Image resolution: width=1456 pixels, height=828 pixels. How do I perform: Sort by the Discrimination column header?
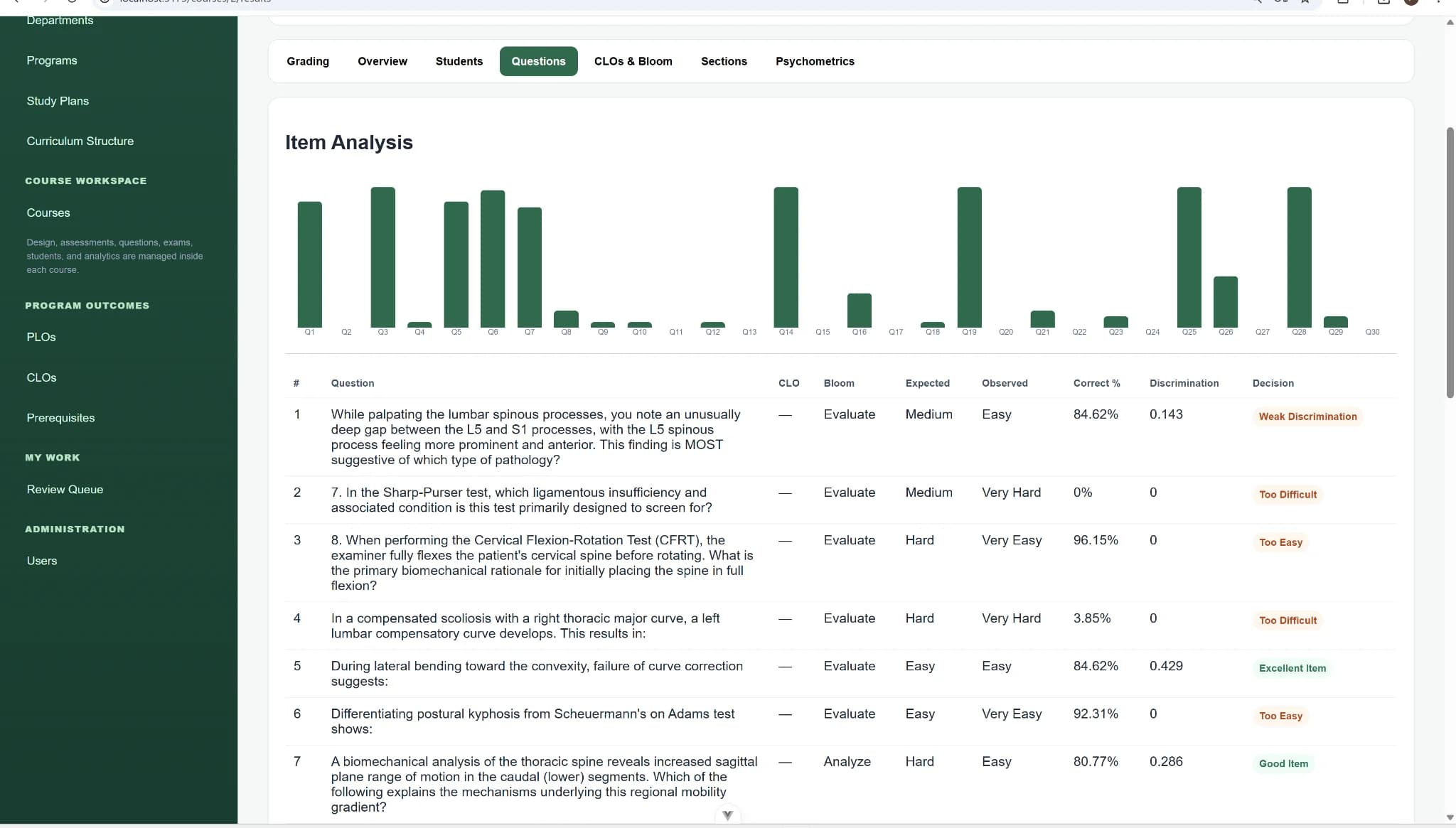pyautogui.click(x=1184, y=383)
